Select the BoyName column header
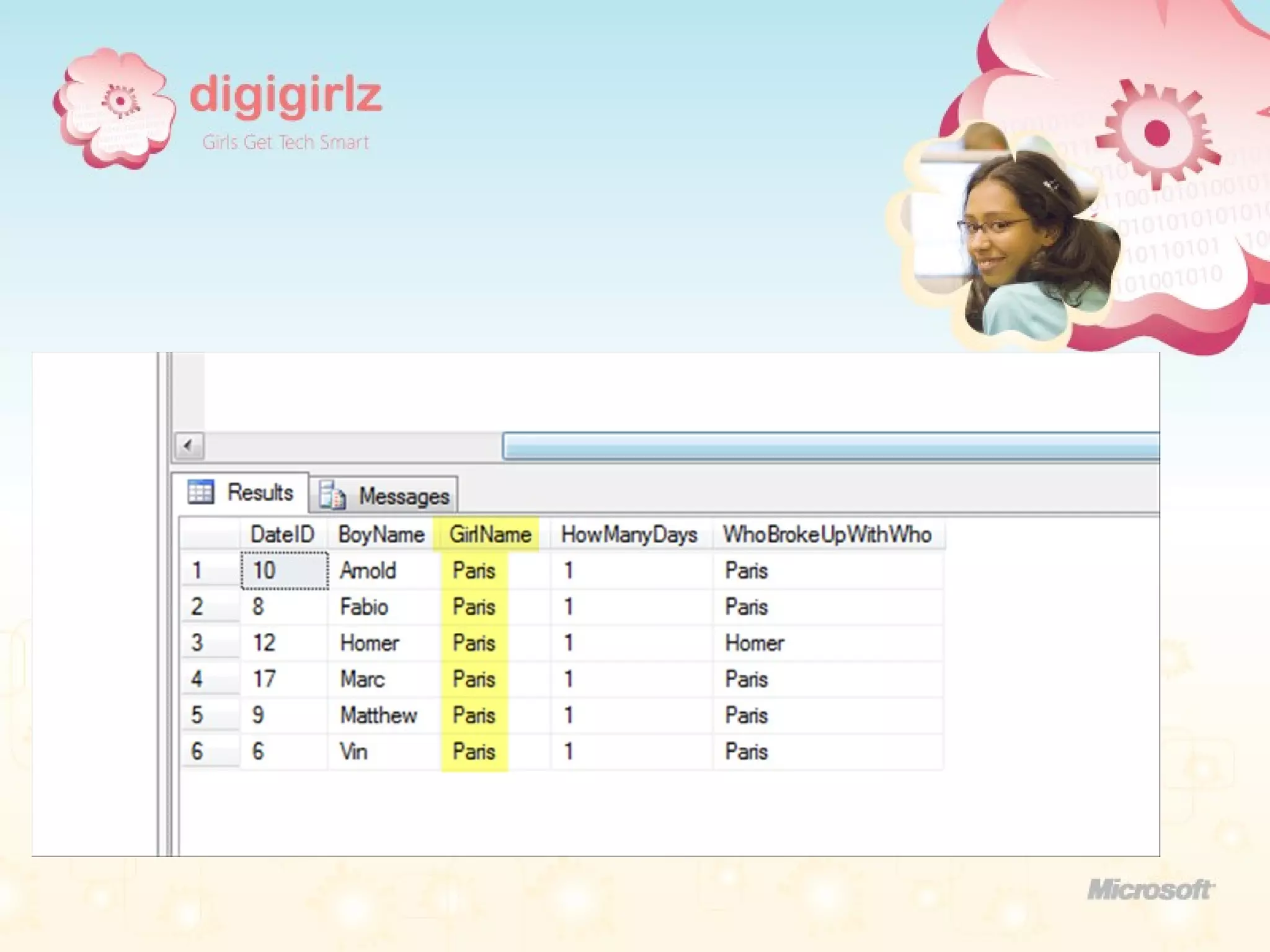The image size is (1270, 952). [x=381, y=534]
